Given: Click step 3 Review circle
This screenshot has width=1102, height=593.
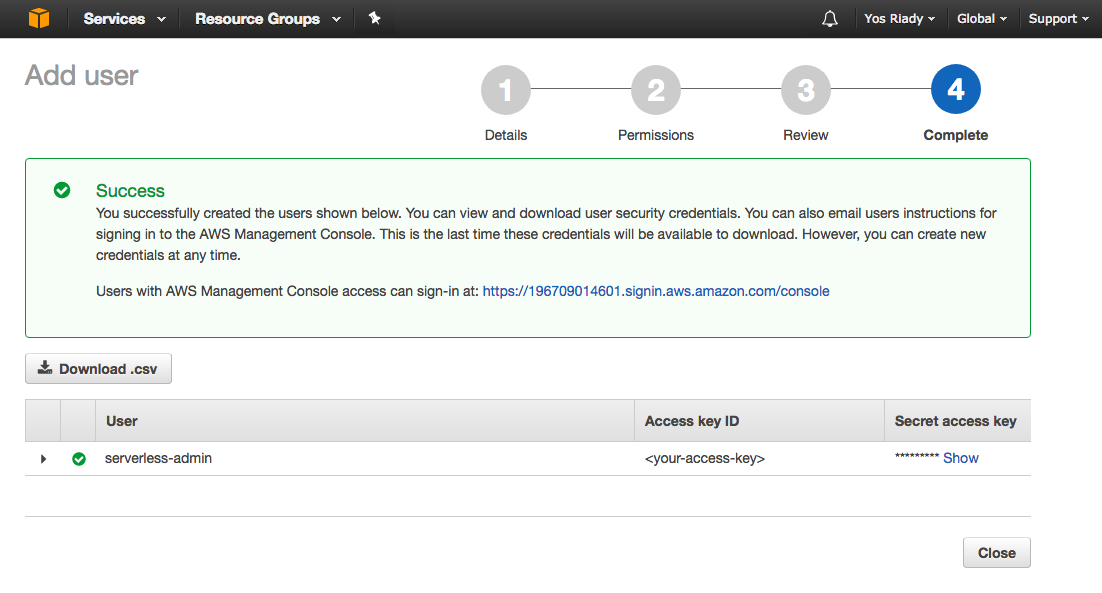Looking at the screenshot, I should (x=805, y=91).
